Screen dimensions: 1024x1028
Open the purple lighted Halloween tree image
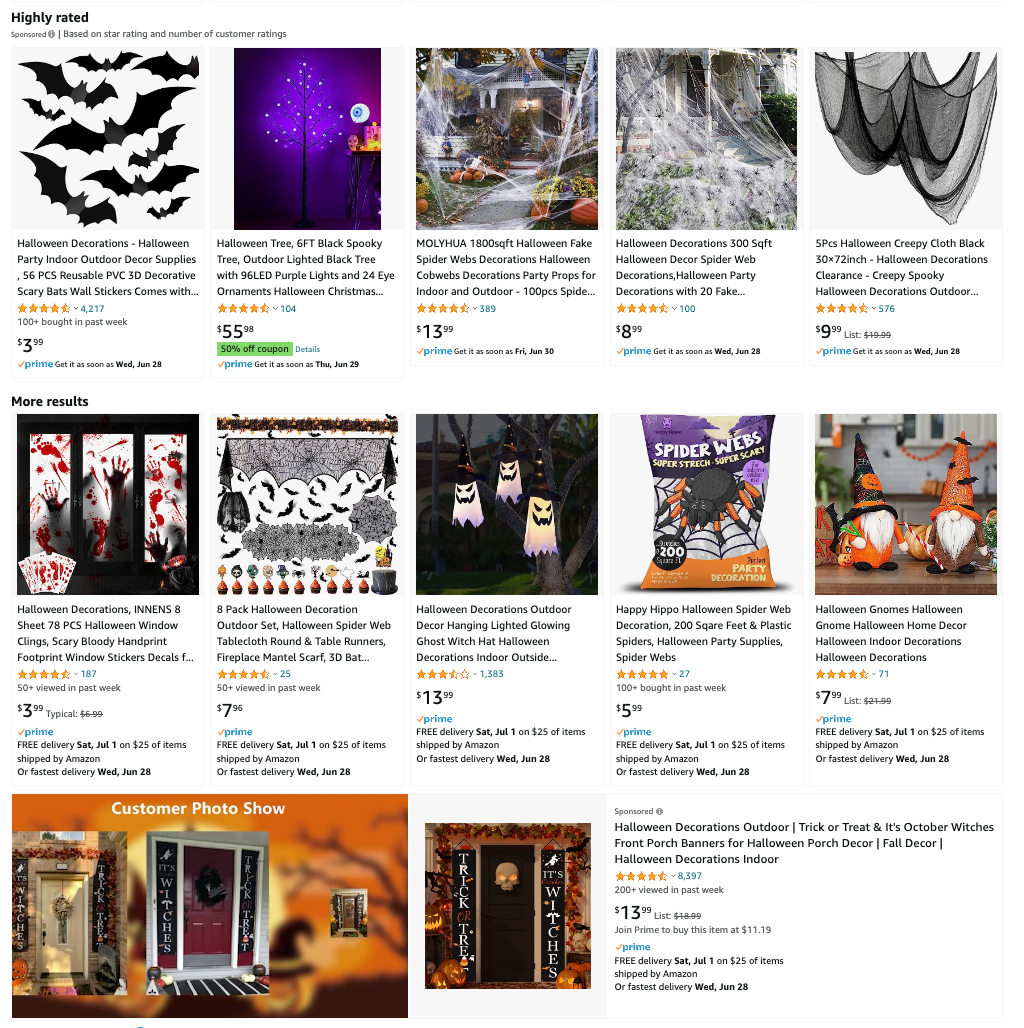pos(307,138)
